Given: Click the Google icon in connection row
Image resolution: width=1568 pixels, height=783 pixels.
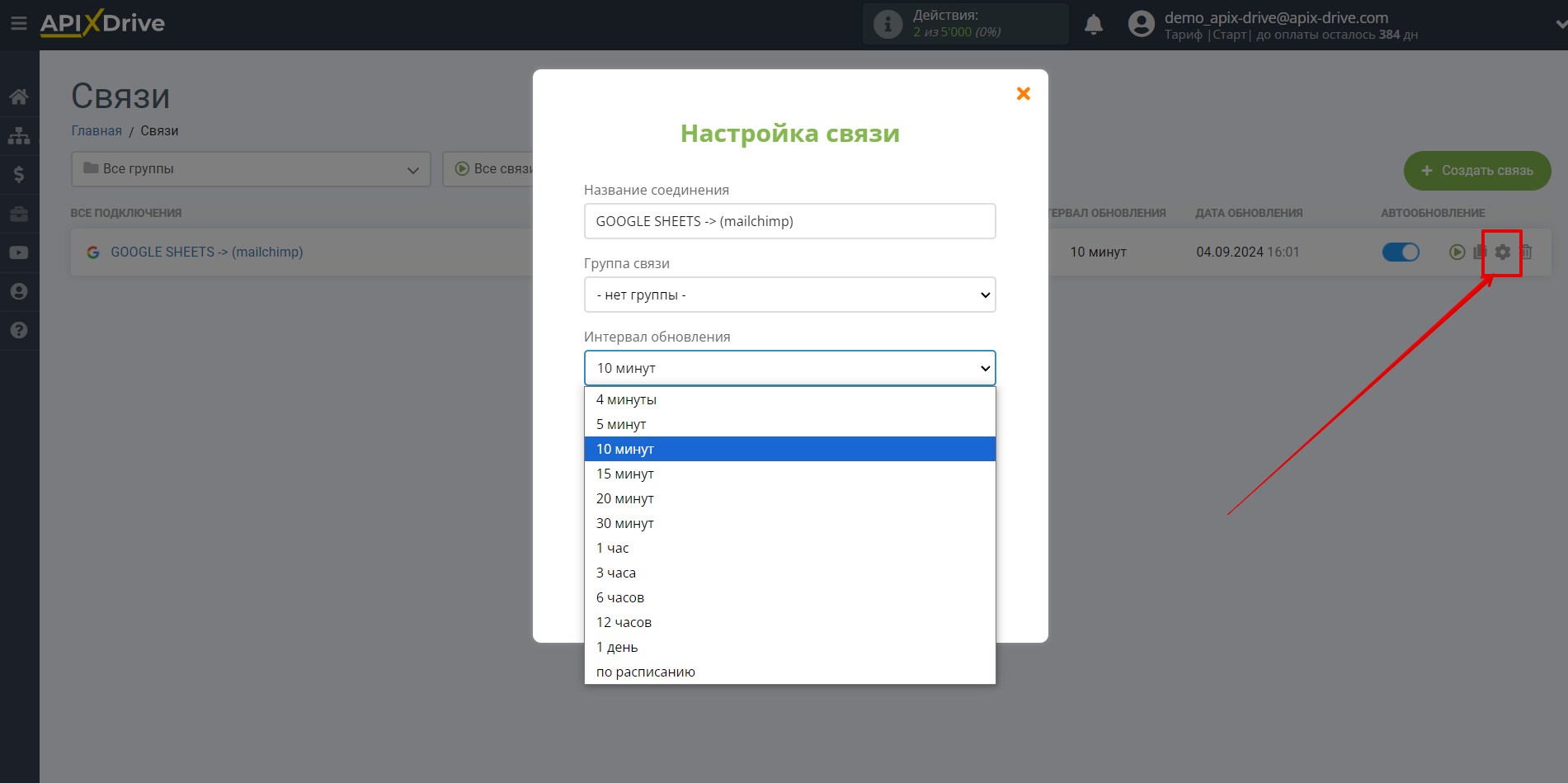Looking at the screenshot, I should [93, 252].
